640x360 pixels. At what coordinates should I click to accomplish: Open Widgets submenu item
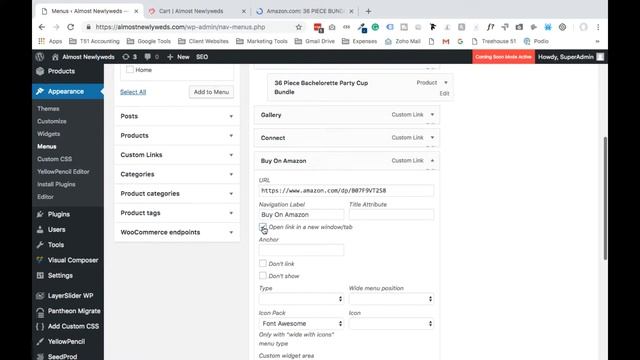click(49, 134)
